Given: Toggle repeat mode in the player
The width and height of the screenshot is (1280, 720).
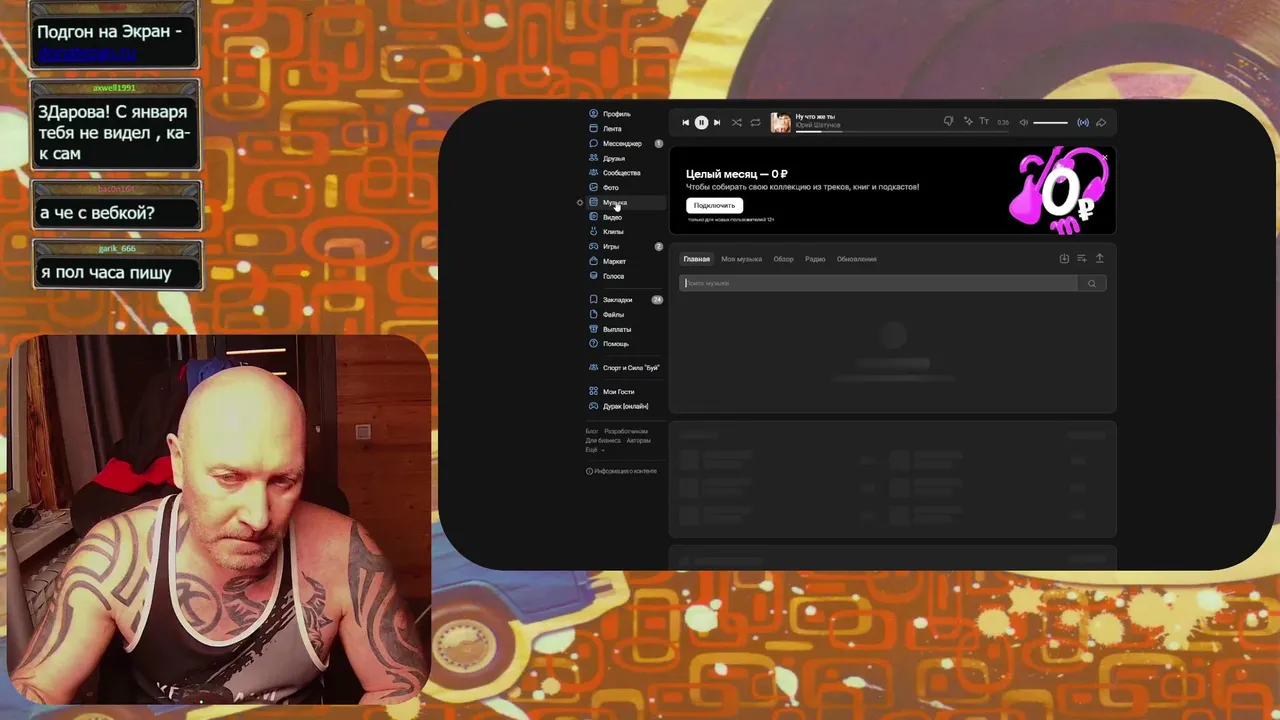Looking at the screenshot, I should (x=755, y=123).
